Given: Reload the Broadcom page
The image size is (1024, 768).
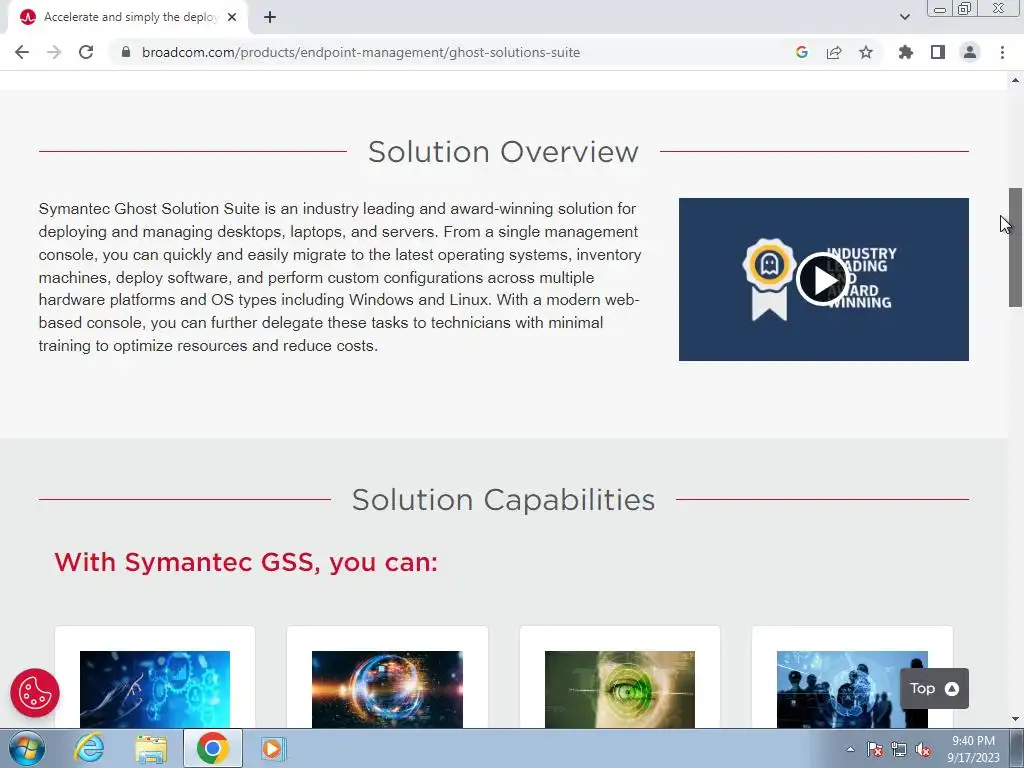Looking at the screenshot, I should point(86,52).
